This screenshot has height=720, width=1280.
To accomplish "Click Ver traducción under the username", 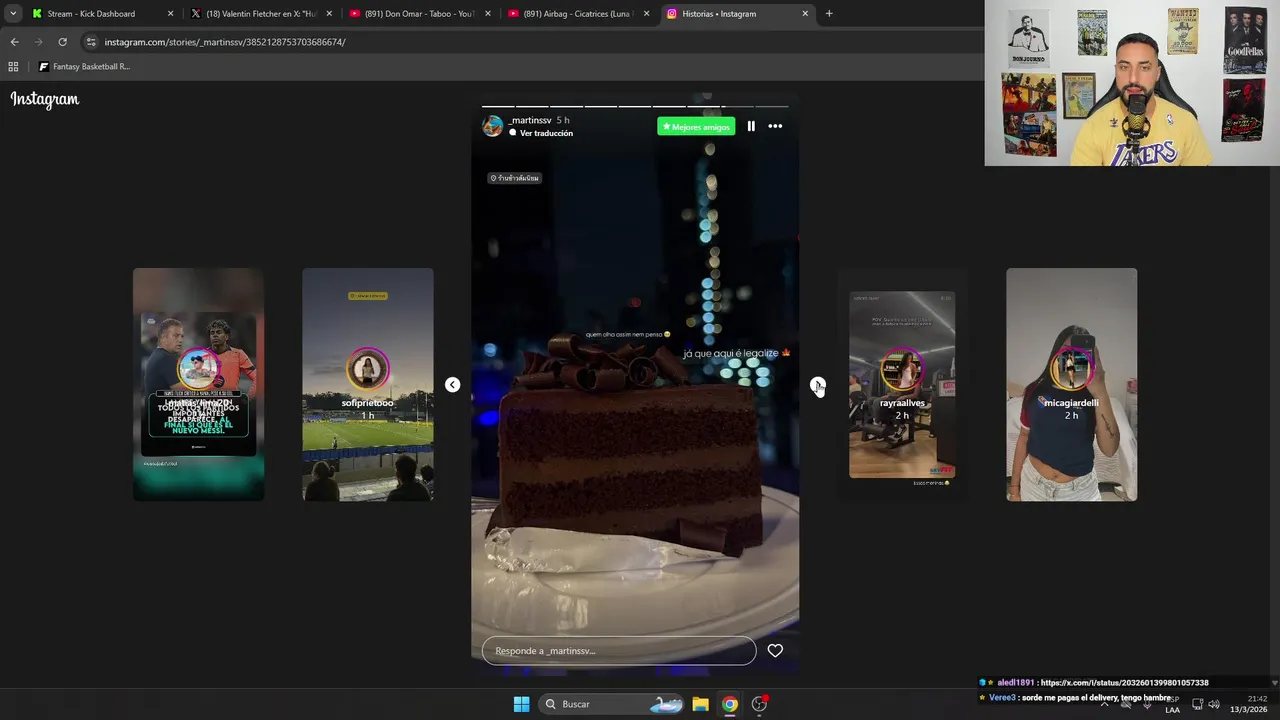I will pyautogui.click(x=546, y=133).
